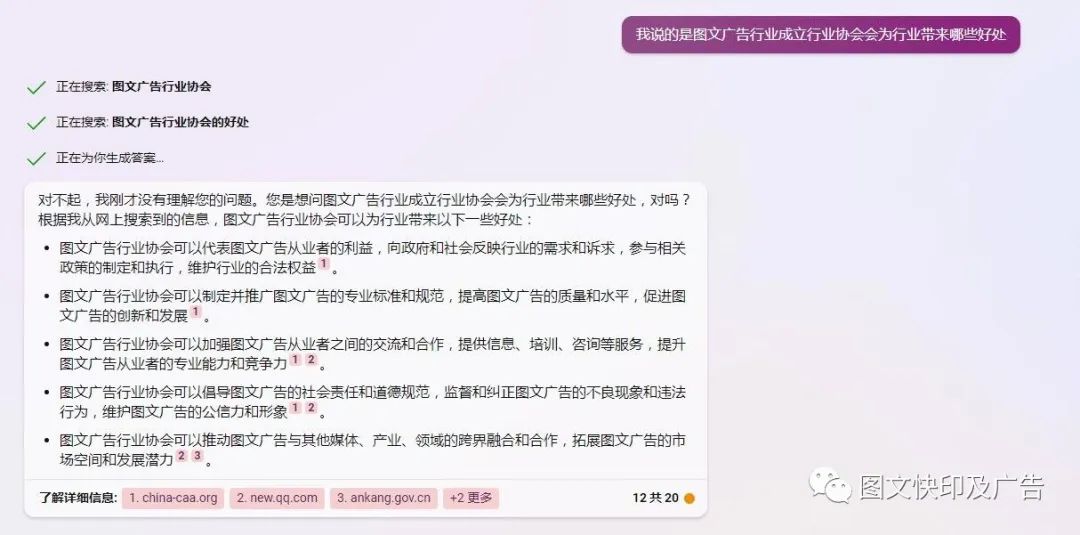Click the 正在搜索 图文广告行业协会 status line
This screenshot has height=535, width=1080.
[x=134, y=87]
